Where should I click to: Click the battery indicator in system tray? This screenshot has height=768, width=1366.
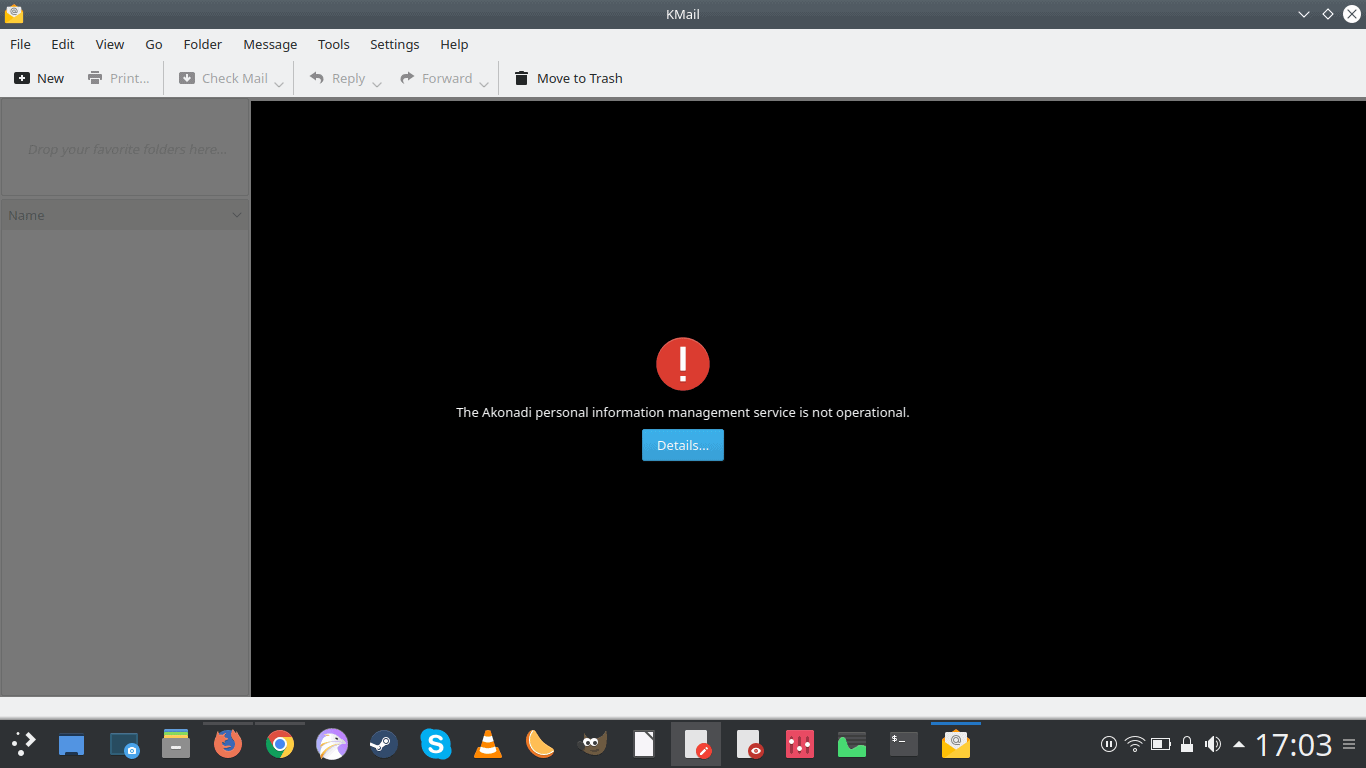1161,744
